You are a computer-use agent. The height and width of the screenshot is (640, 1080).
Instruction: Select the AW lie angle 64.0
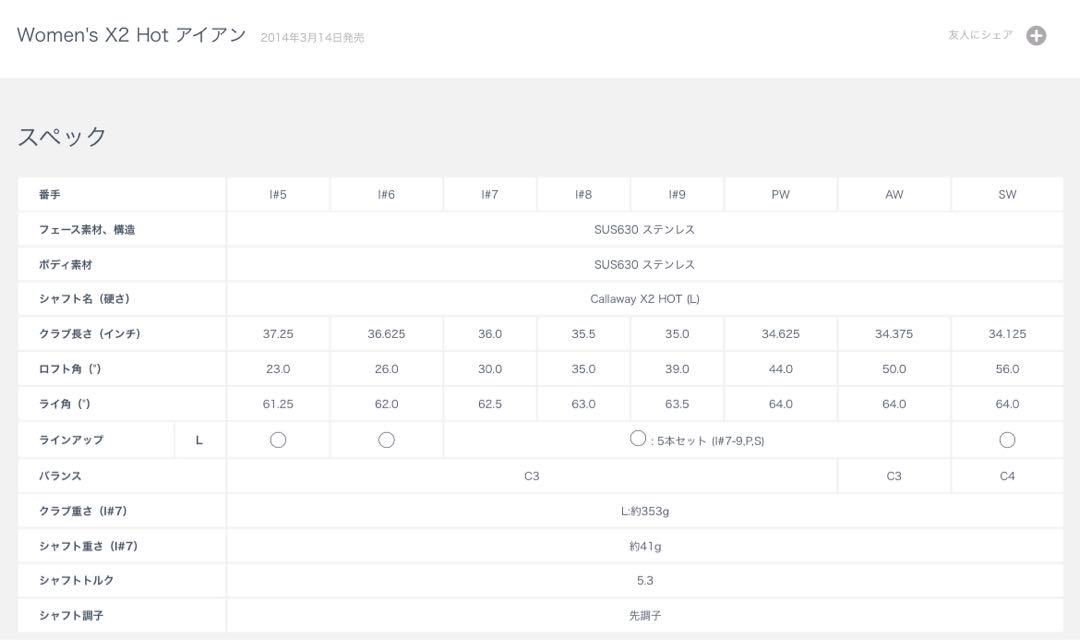pos(894,404)
